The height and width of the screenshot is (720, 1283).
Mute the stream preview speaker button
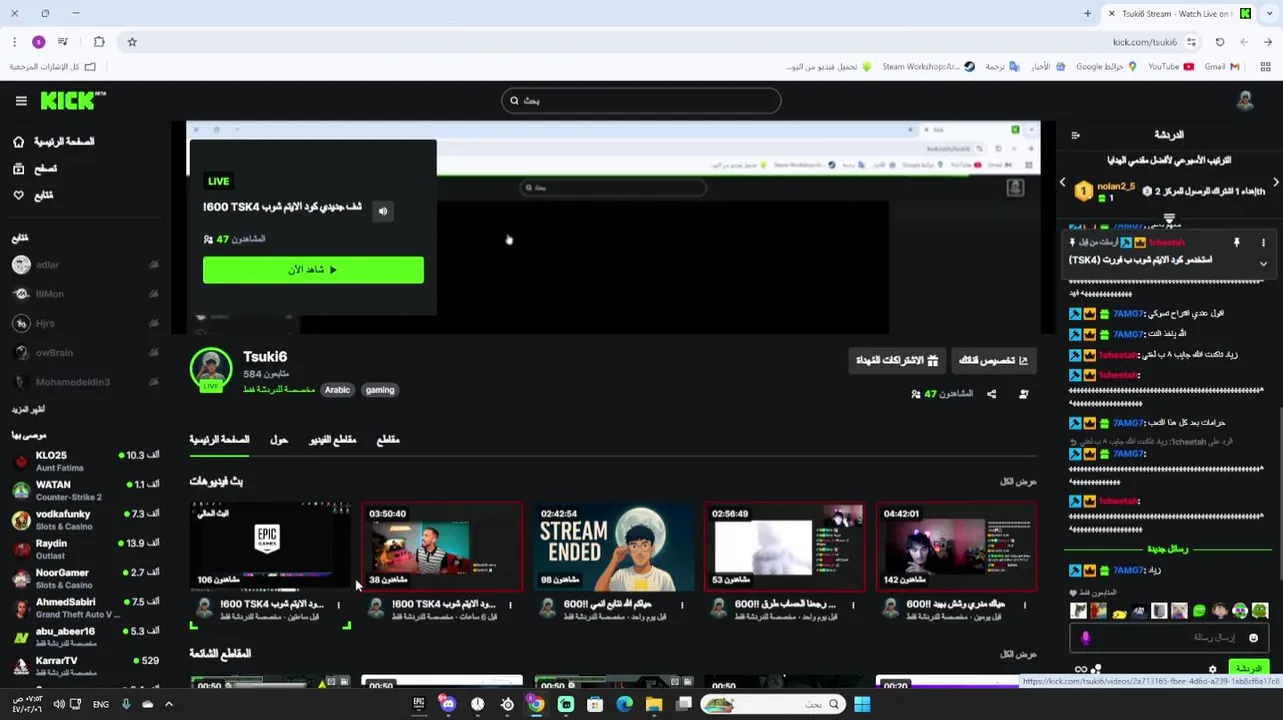[x=383, y=211]
